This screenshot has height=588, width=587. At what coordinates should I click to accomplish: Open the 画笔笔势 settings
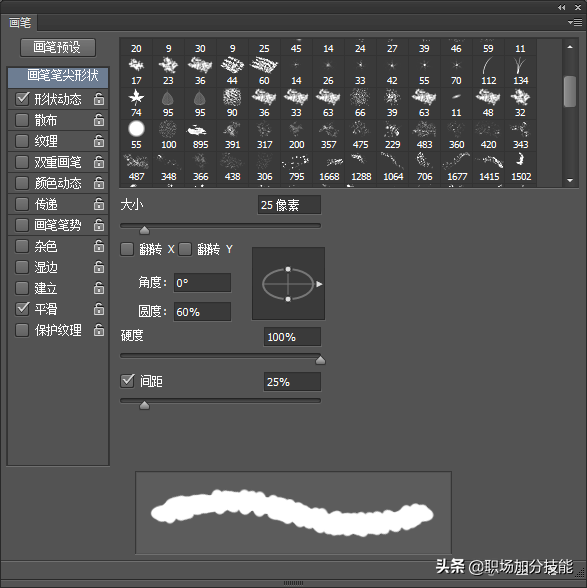click(x=58, y=225)
